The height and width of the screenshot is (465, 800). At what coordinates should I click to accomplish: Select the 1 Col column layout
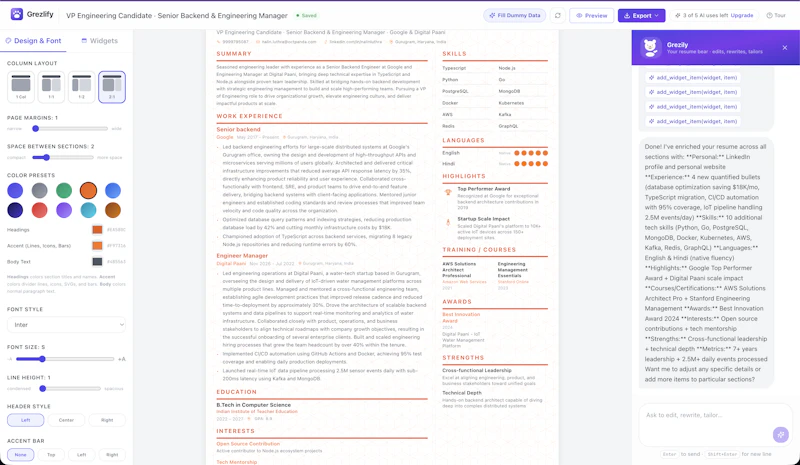[x=21, y=87]
